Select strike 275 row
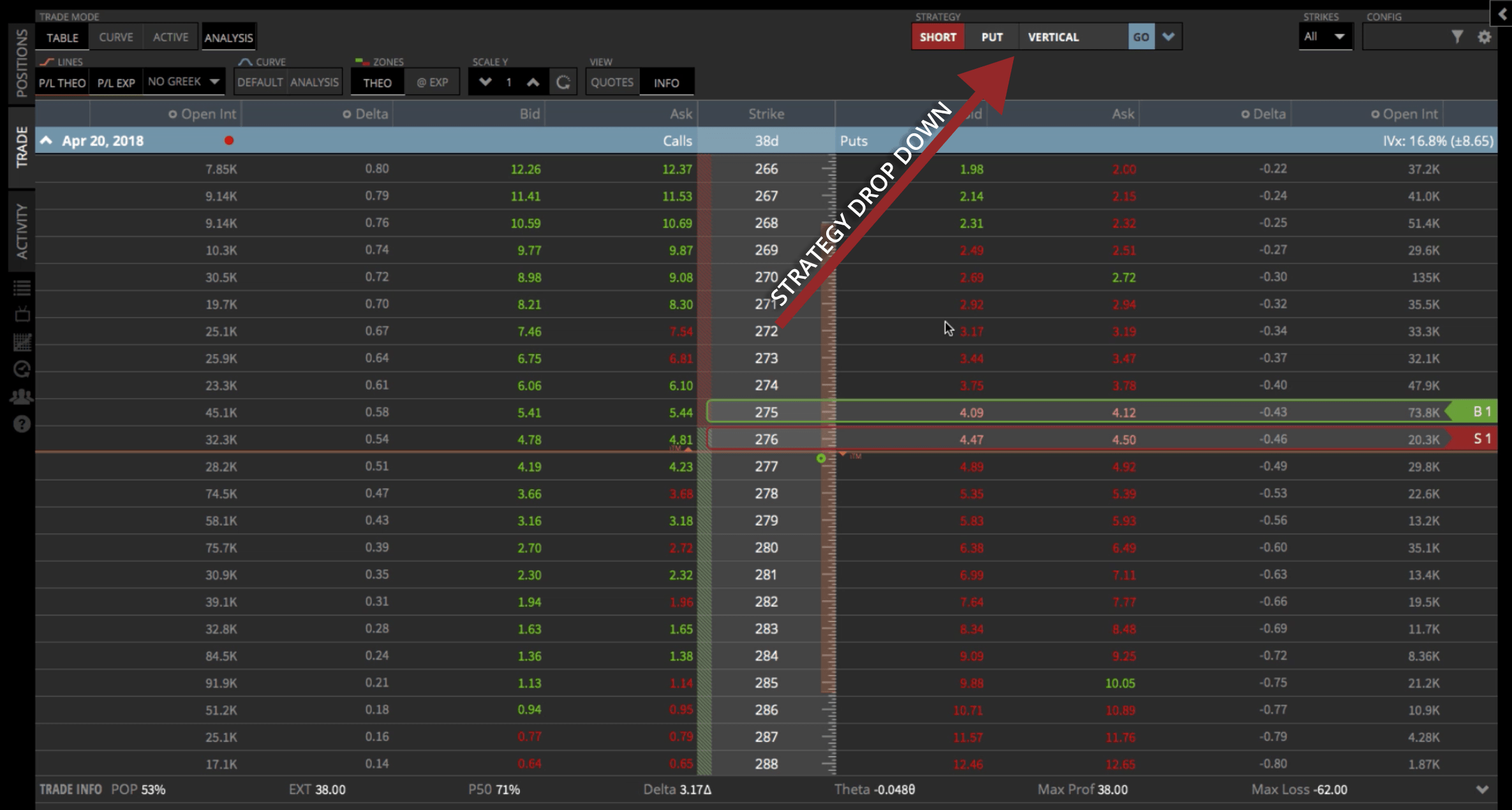The width and height of the screenshot is (1512, 810). tap(1101, 412)
